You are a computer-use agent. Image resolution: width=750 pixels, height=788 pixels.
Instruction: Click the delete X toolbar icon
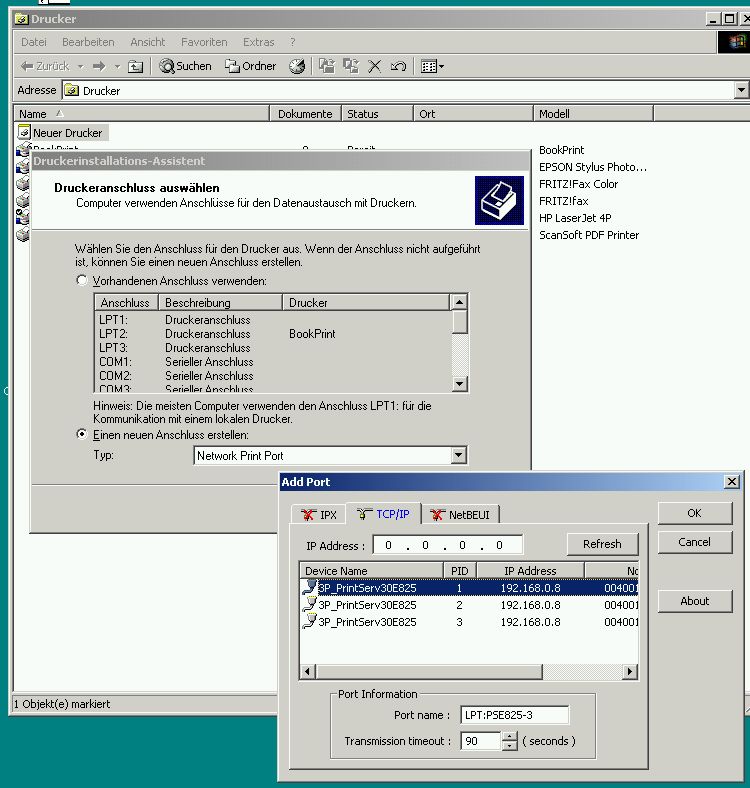375,66
